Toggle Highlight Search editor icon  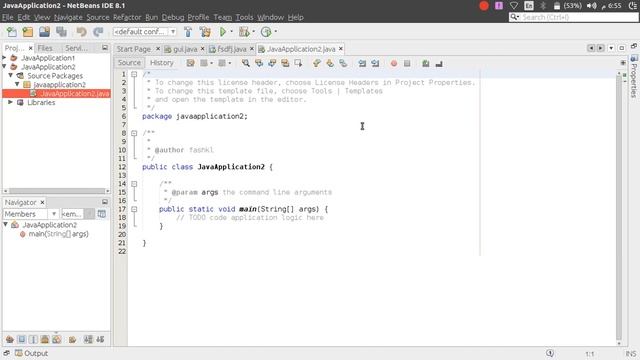(285, 63)
